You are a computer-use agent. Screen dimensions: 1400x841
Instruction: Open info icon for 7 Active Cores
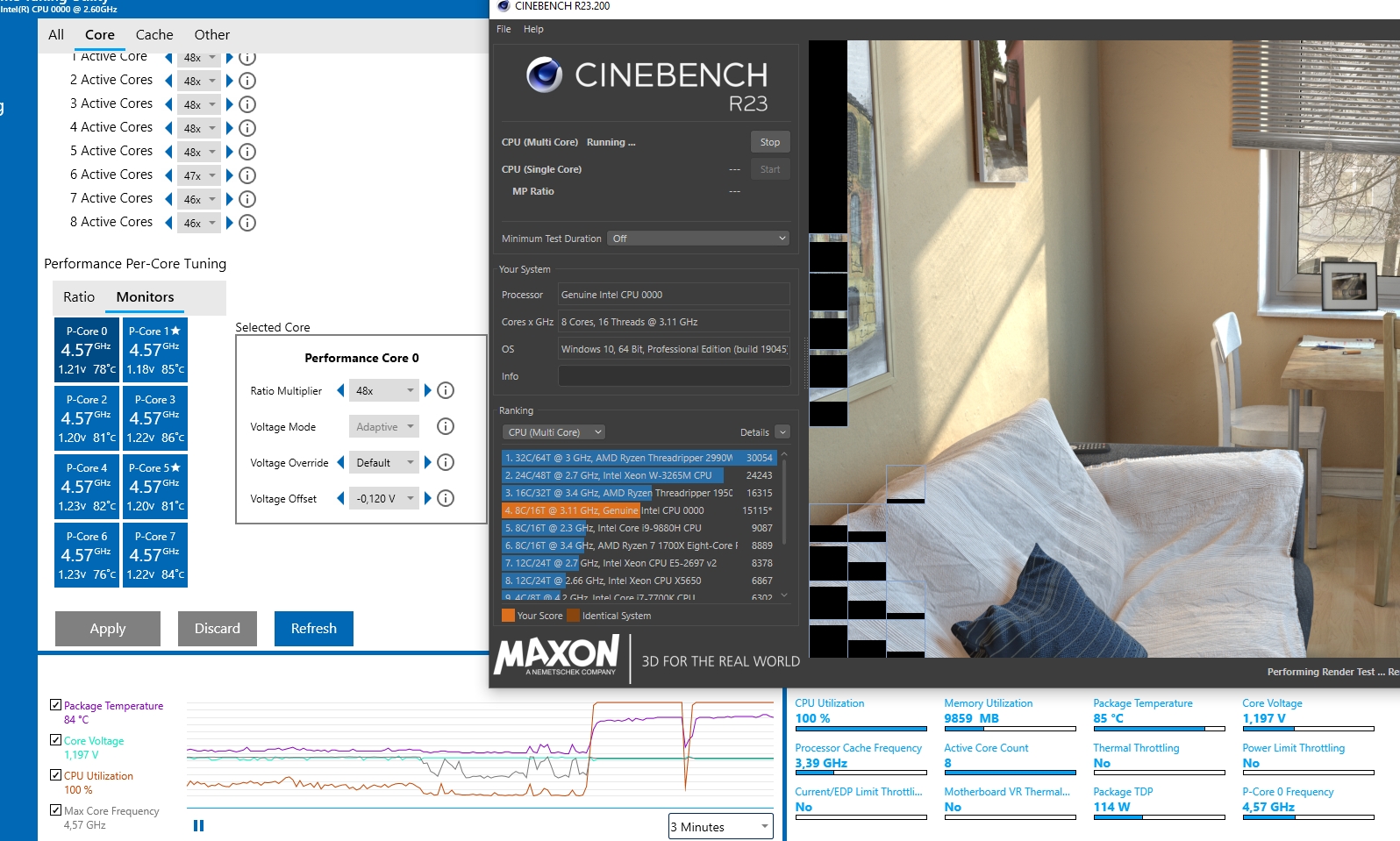(x=247, y=199)
